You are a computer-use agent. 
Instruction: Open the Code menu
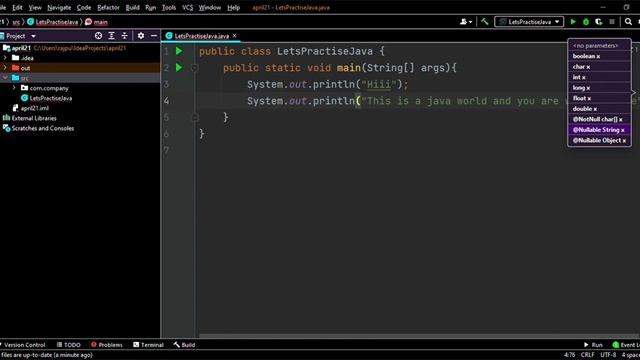point(84,7)
